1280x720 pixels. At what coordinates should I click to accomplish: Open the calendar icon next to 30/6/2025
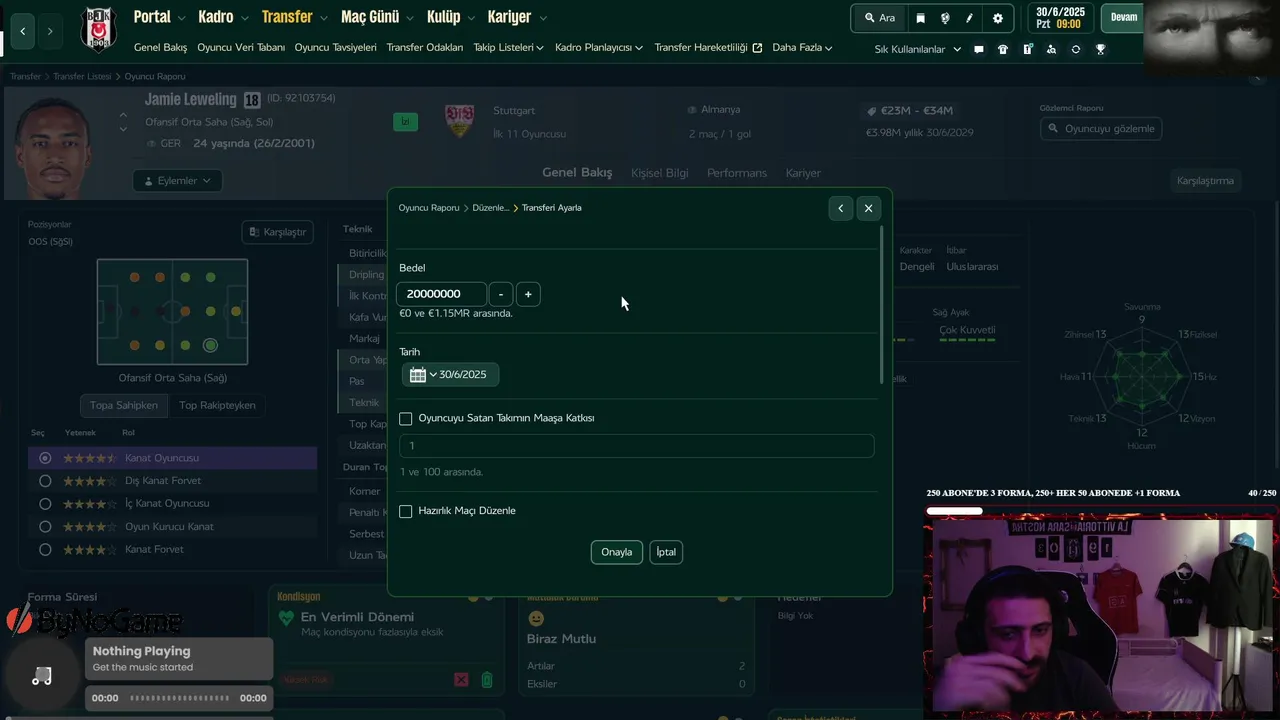coord(418,375)
